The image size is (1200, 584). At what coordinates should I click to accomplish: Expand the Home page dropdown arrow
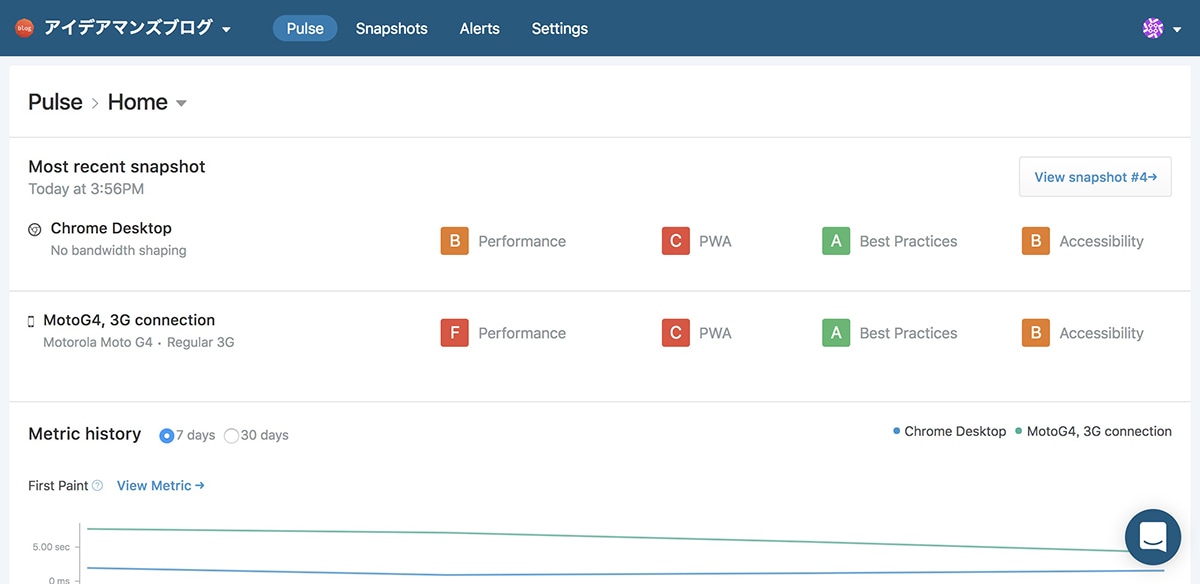point(181,103)
